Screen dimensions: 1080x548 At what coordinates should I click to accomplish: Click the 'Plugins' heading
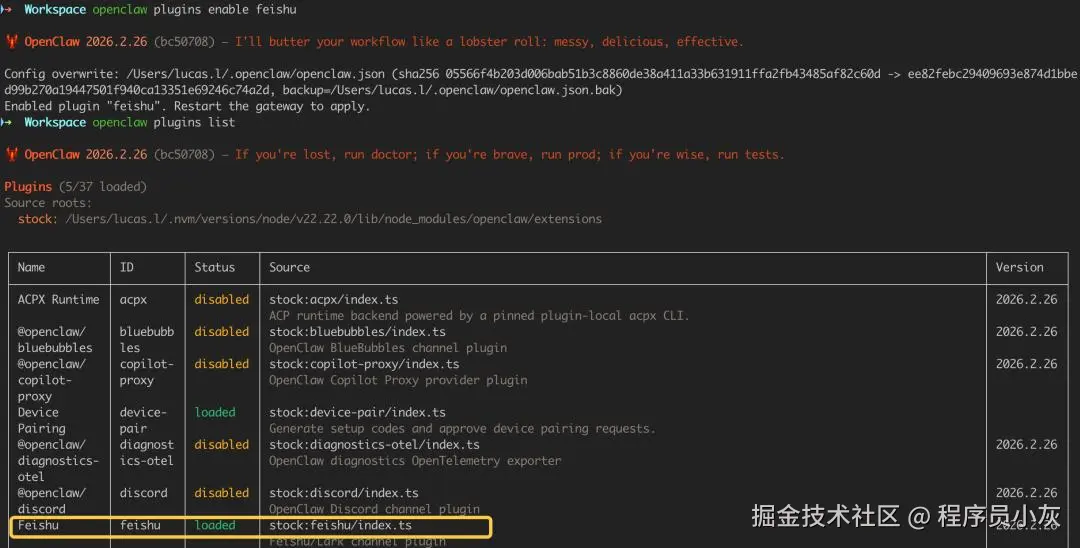point(28,187)
